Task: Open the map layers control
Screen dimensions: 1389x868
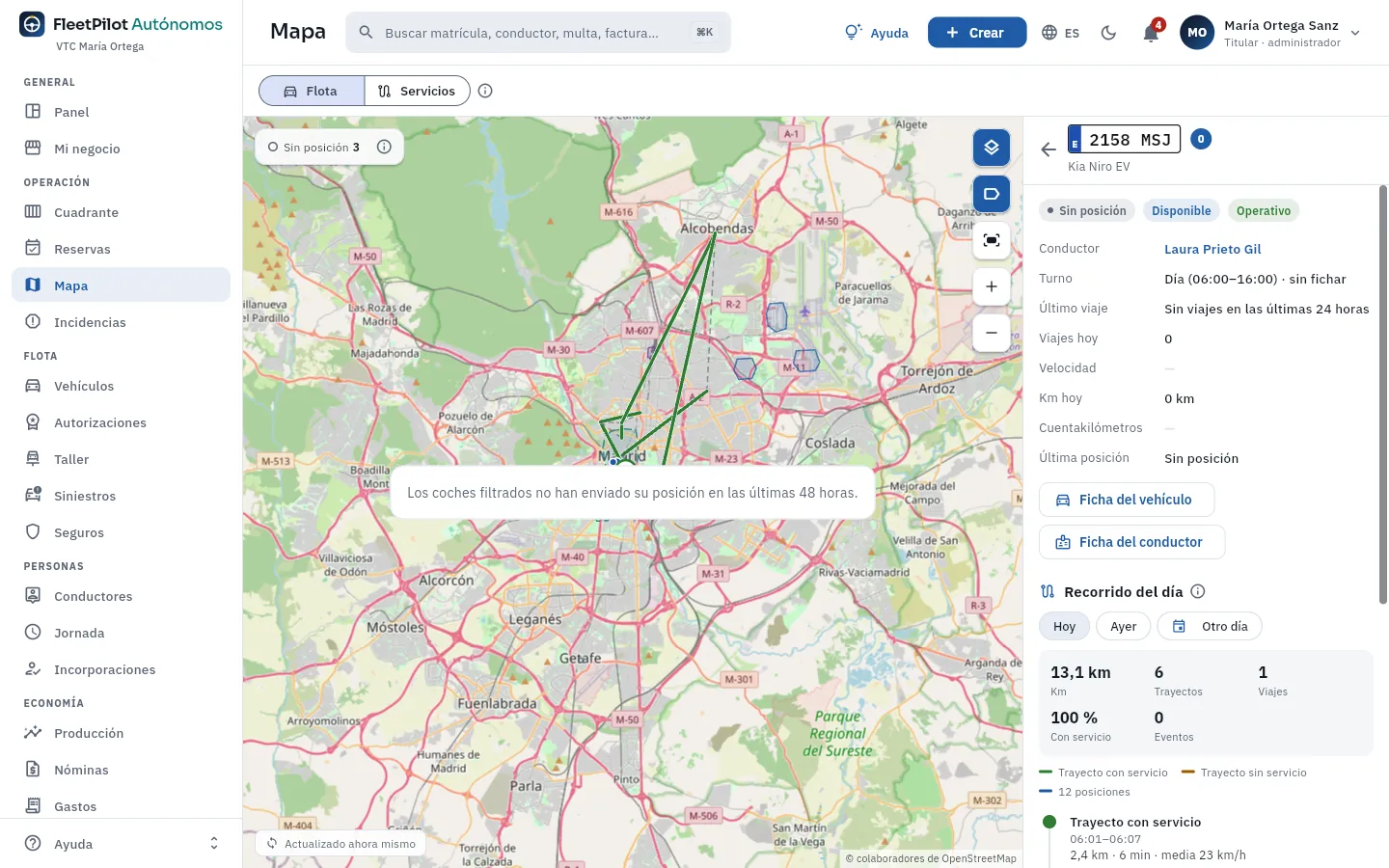Action: (x=992, y=148)
